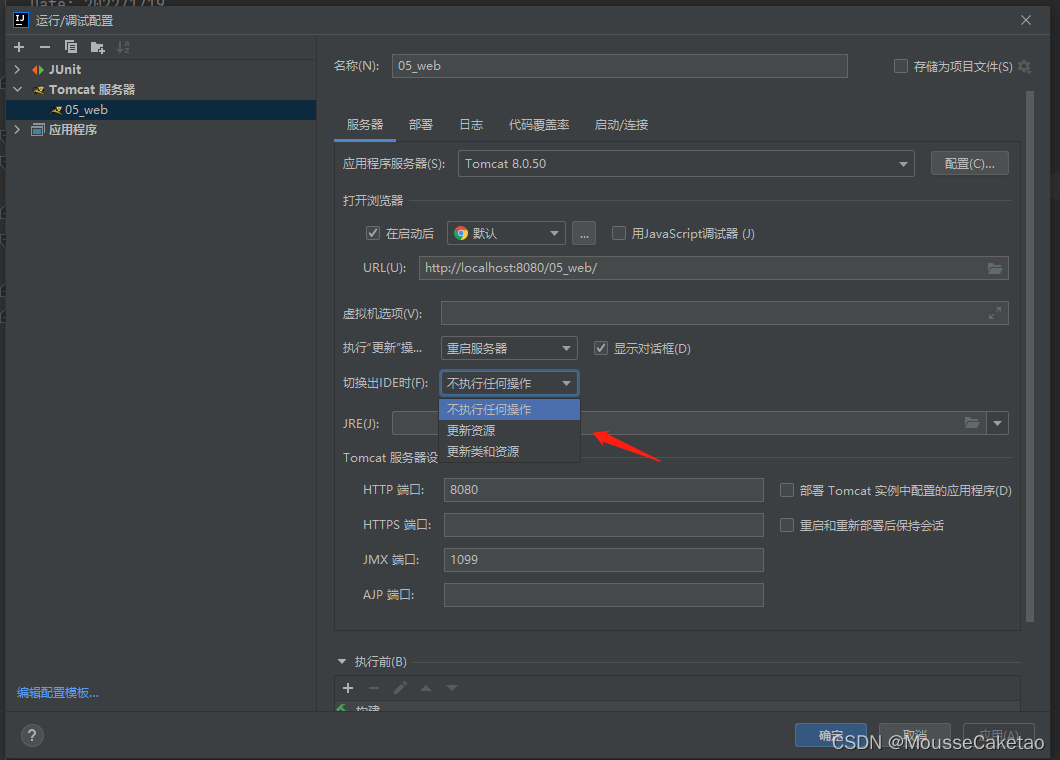Add a new run configuration
This screenshot has width=1060, height=760.
coord(19,47)
